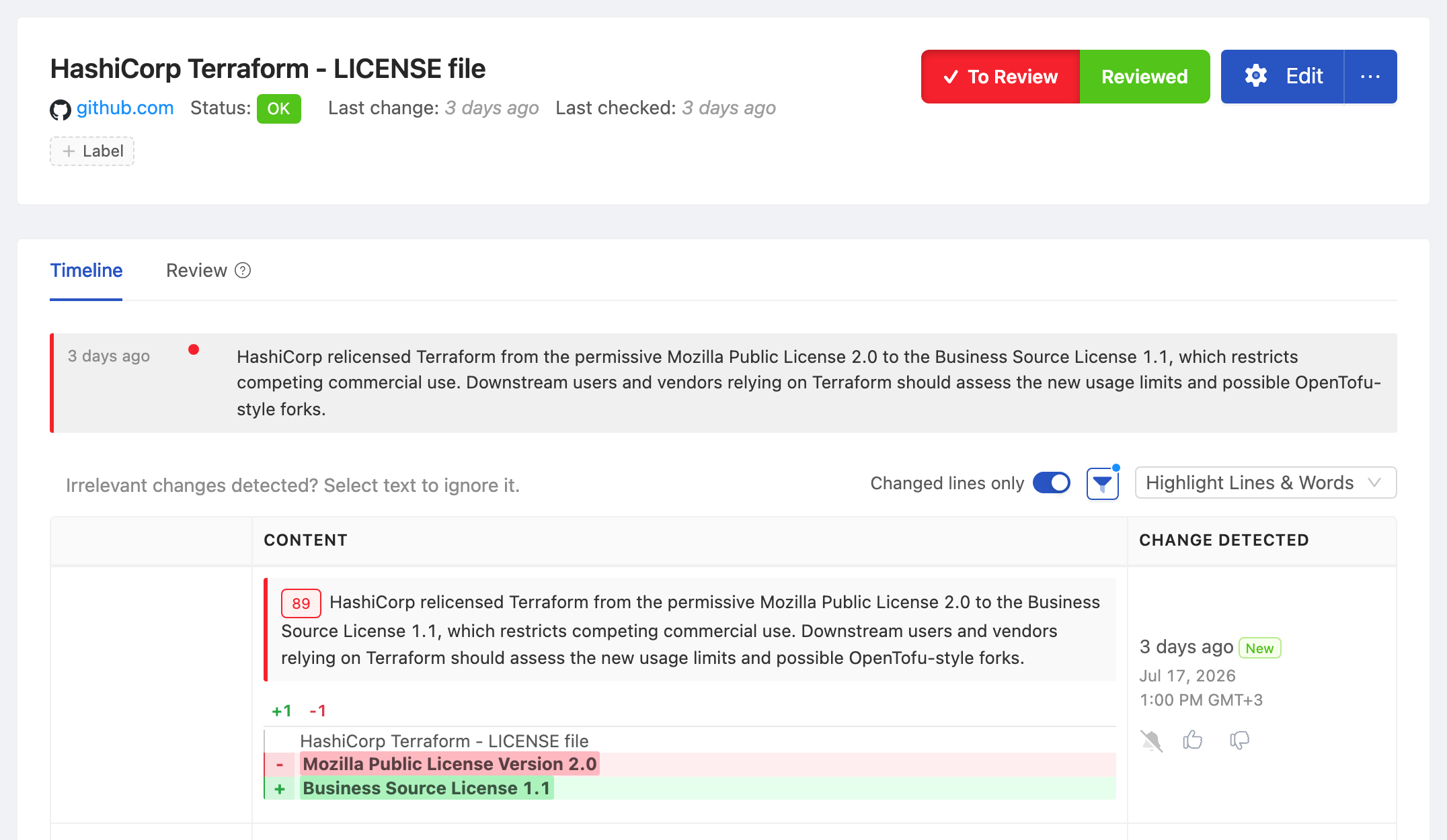Mark as To Review
Image resolution: width=1447 pixels, height=840 pixels.
(1001, 77)
